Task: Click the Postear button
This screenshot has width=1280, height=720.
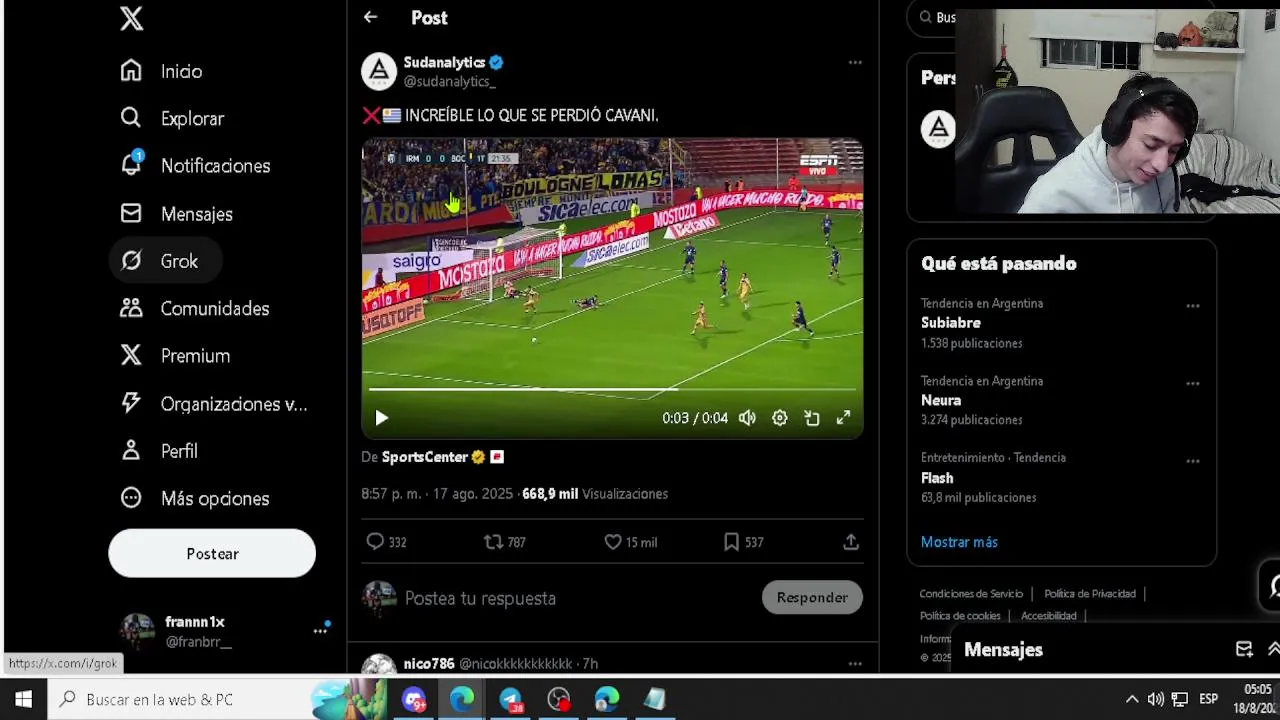Action: click(x=212, y=553)
